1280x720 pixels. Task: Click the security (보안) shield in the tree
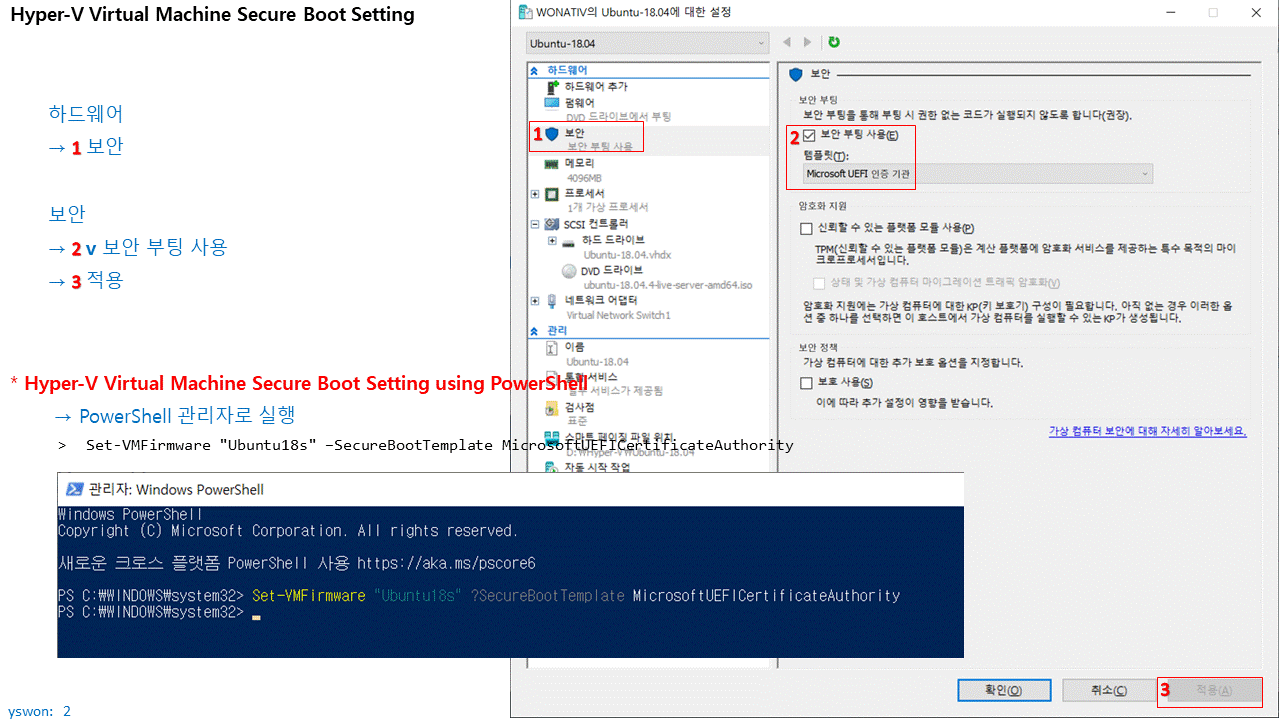tap(552, 133)
